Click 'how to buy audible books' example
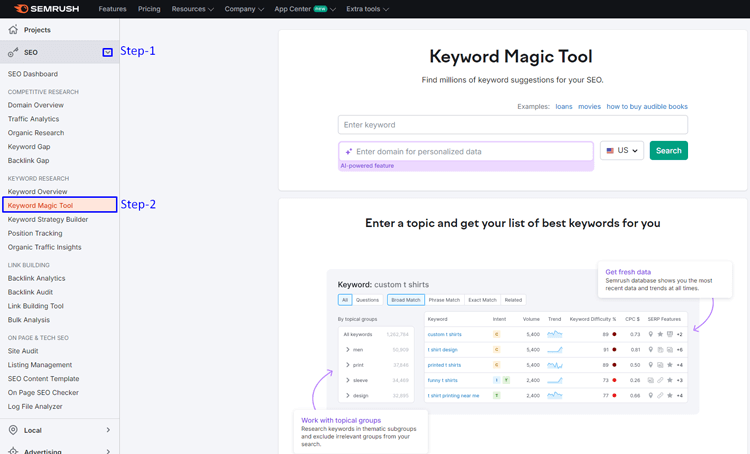Screen dimensions: 750x454 [647, 107]
